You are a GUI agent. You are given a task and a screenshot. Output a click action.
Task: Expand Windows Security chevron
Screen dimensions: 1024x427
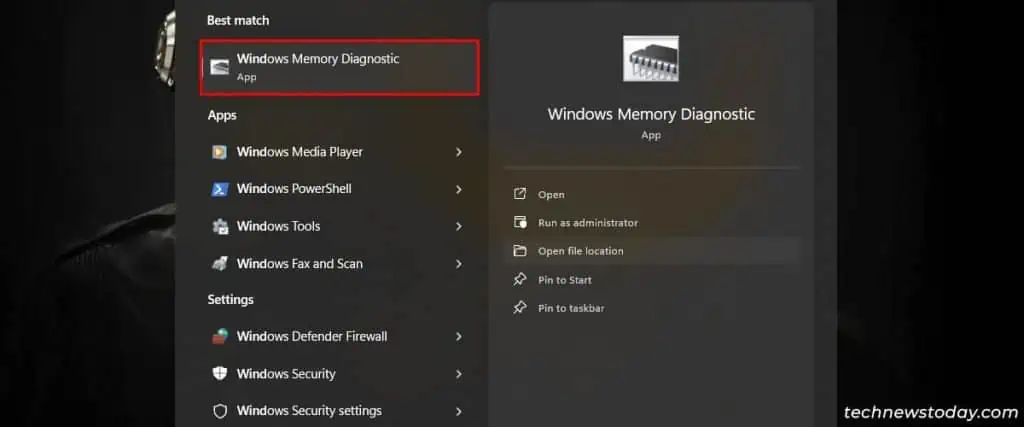[x=458, y=374]
